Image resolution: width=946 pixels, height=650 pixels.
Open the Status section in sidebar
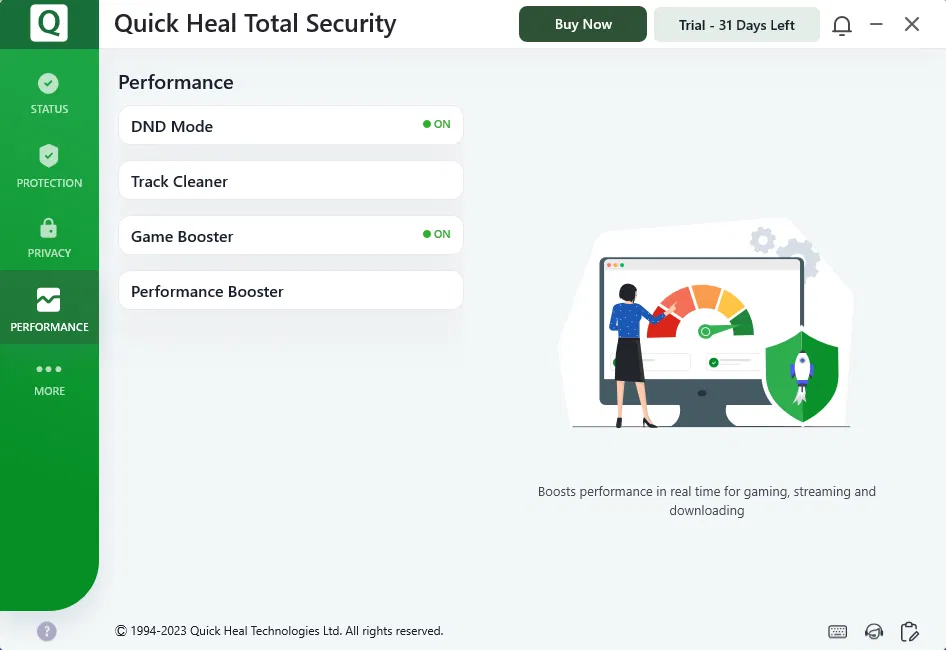point(49,94)
